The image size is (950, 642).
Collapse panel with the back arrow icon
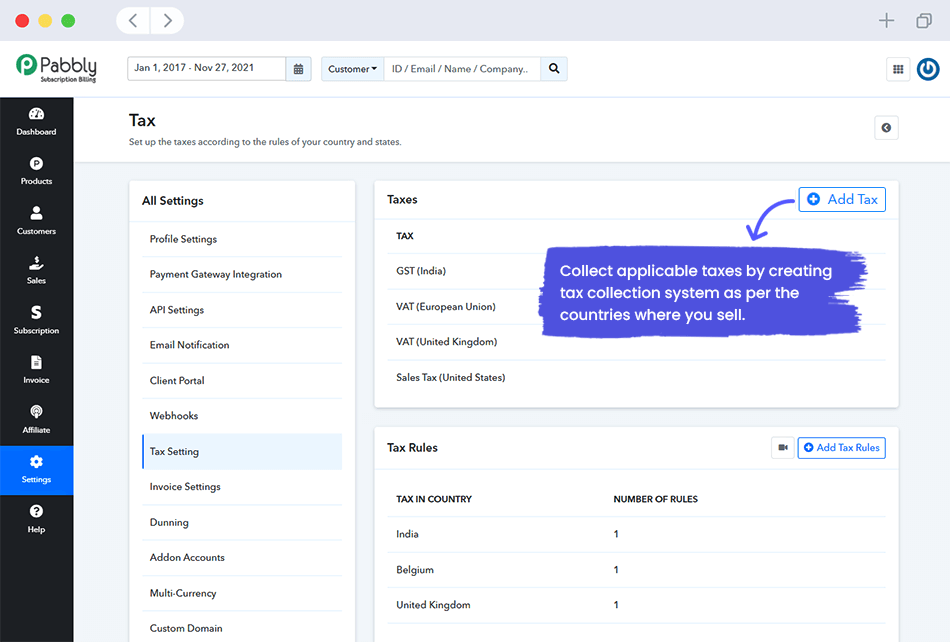pyautogui.click(x=886, y=128)
